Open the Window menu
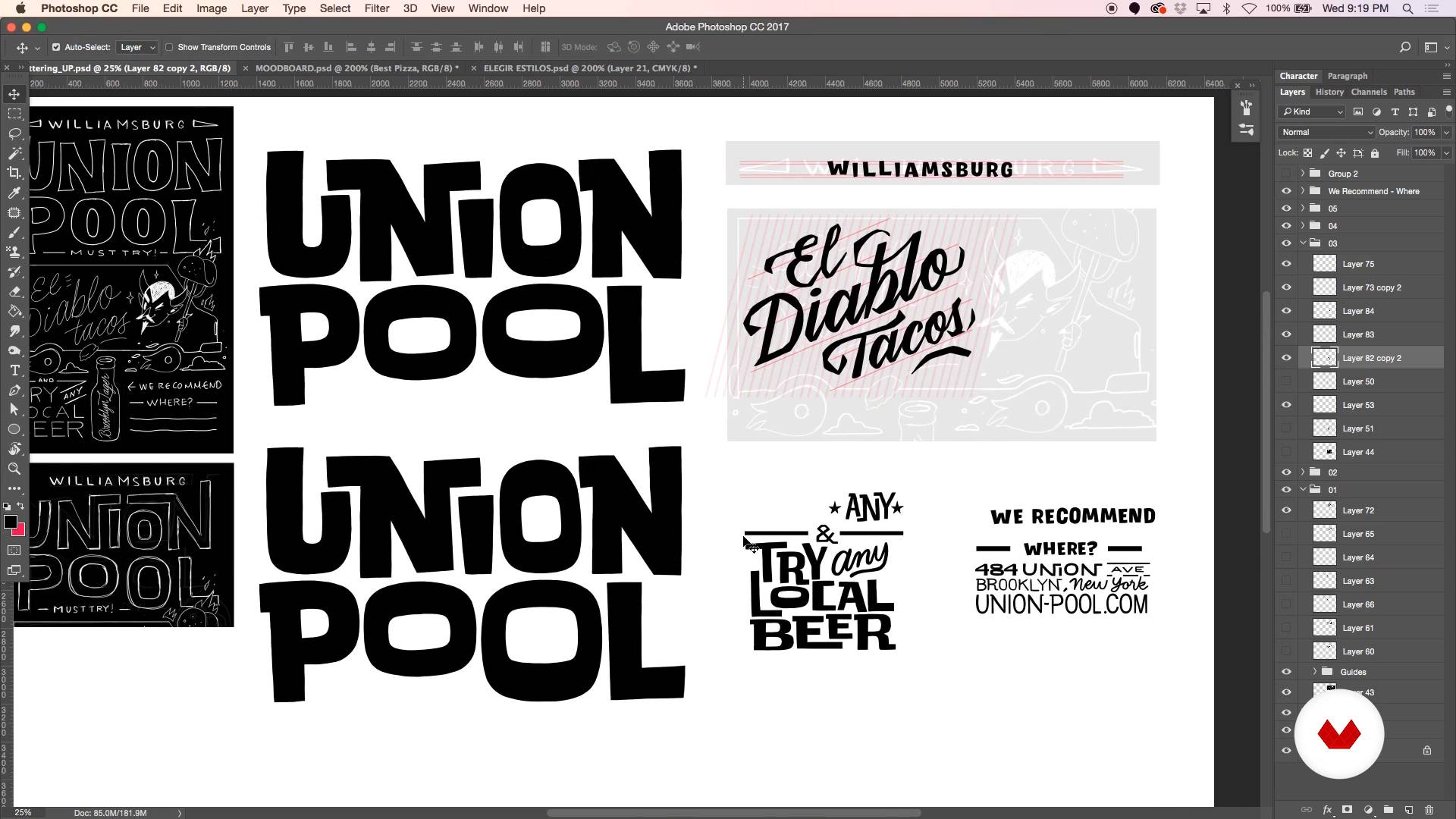Viewport: 1456px width, 819px height. [488, 8]
